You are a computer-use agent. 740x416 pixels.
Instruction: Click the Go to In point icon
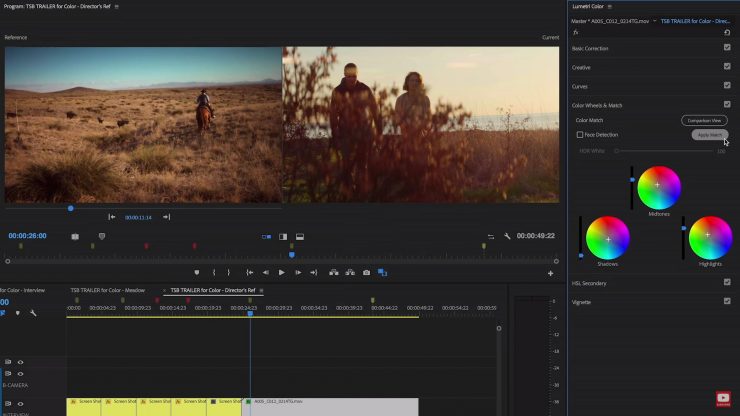coord(249,272)
